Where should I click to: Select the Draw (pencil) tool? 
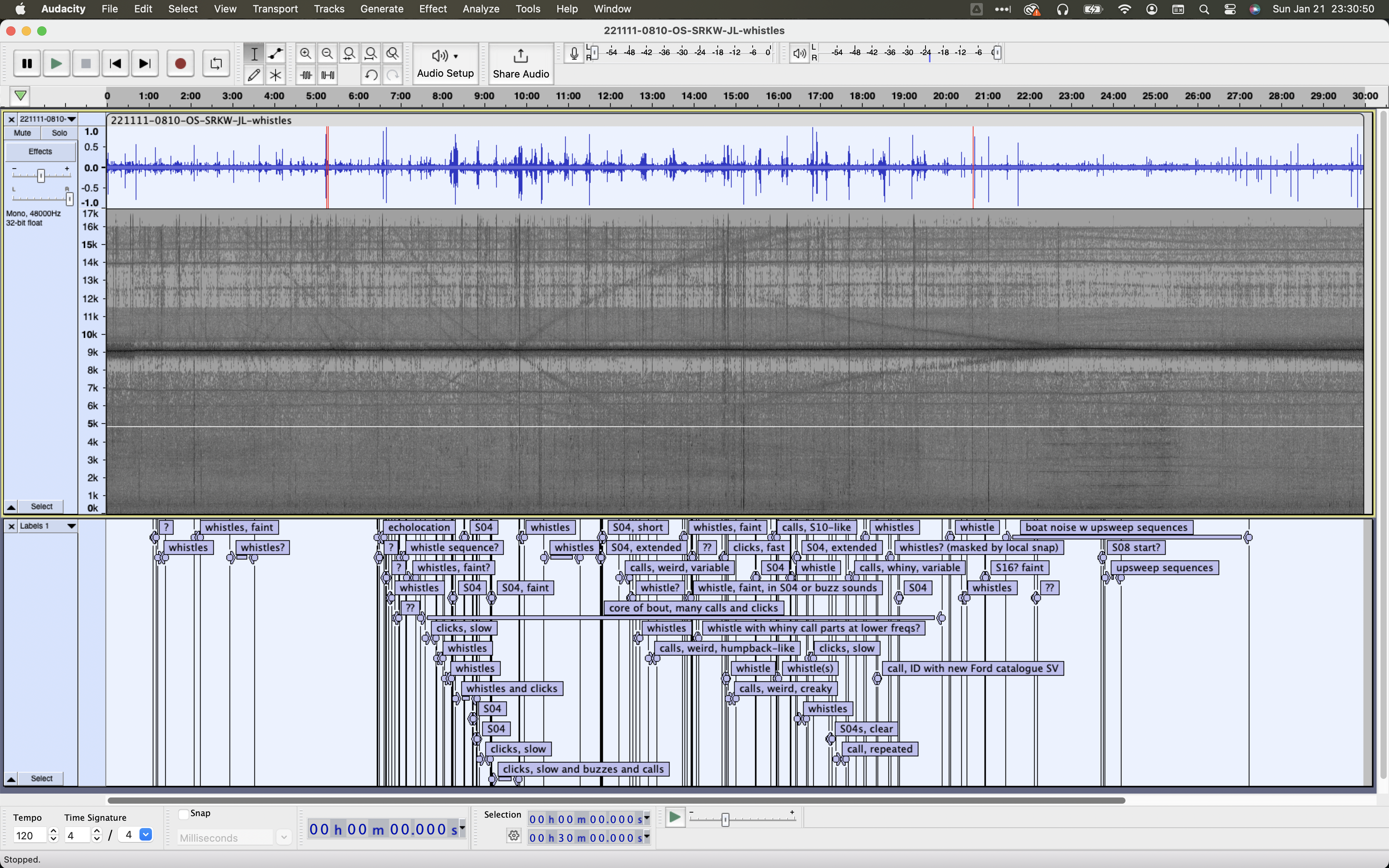click(254, 75)
